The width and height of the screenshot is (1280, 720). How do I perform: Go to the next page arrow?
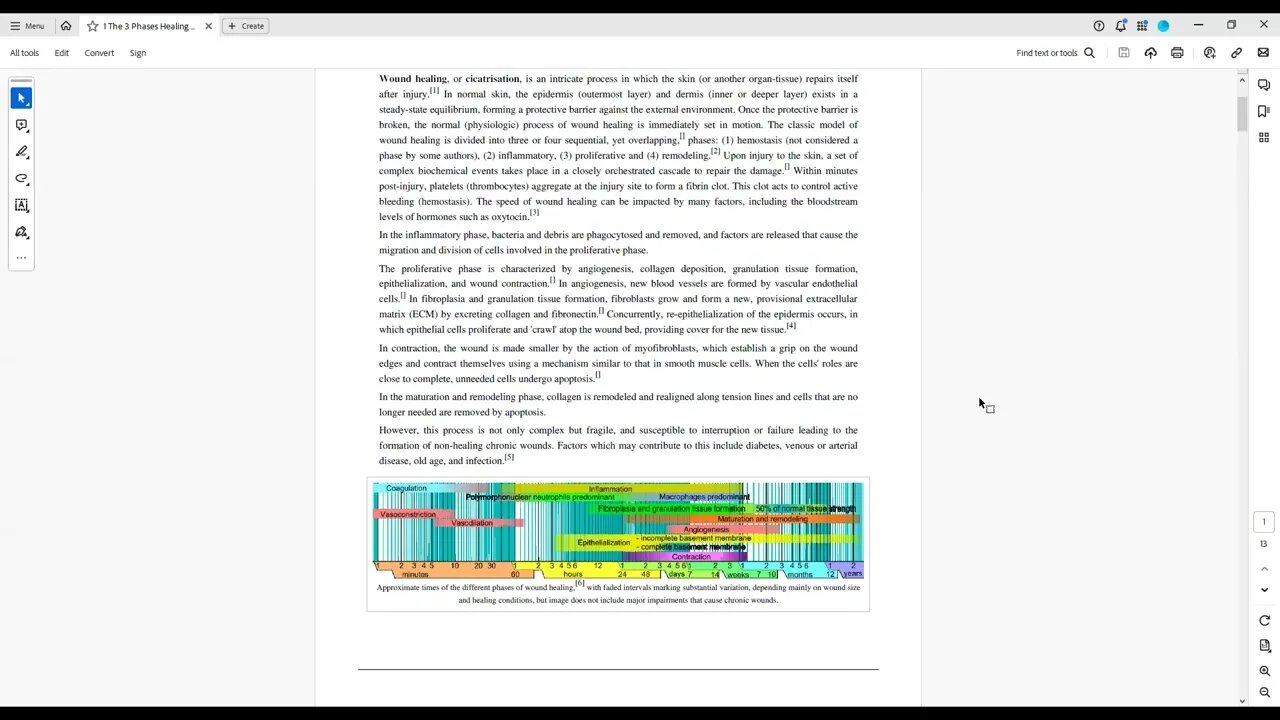point(1264,590)
